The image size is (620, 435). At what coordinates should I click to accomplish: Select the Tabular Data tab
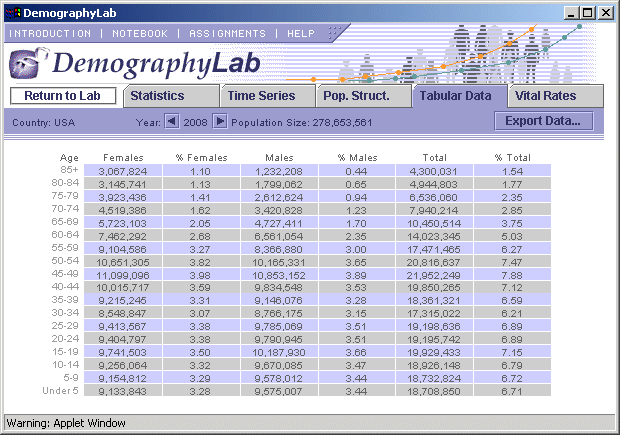click(x=460, y=96)
